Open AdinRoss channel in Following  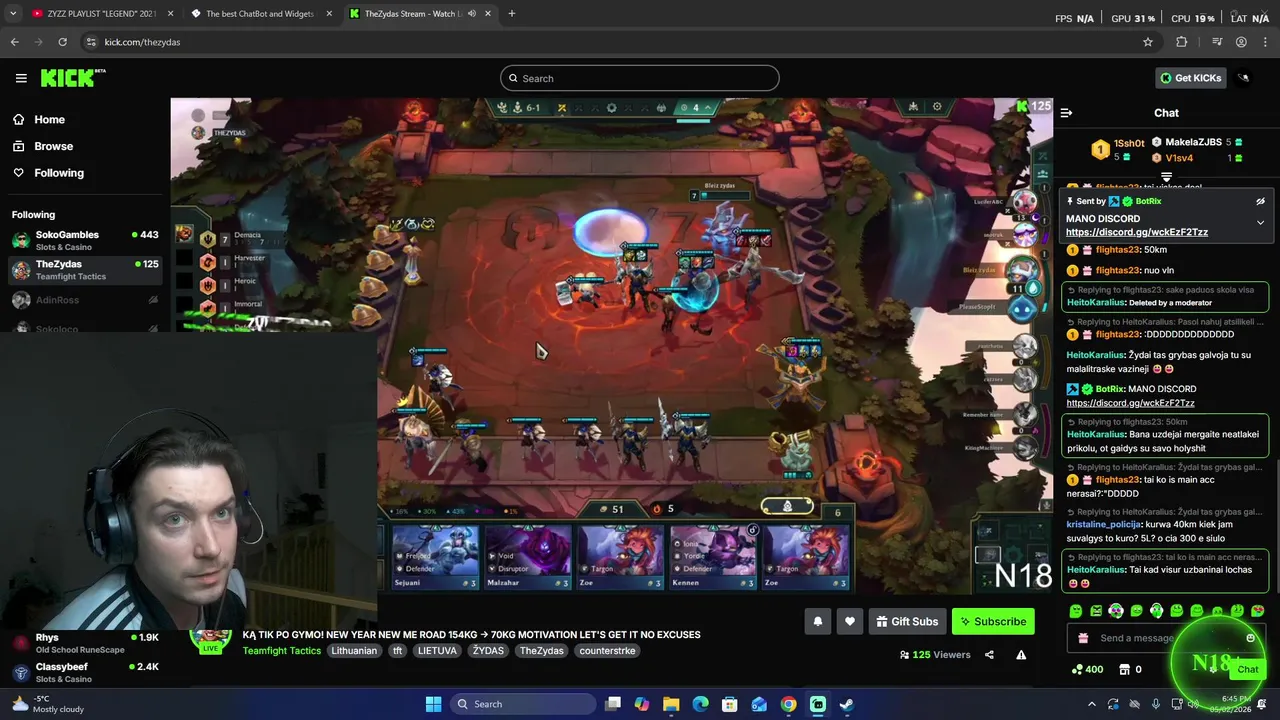85,300
